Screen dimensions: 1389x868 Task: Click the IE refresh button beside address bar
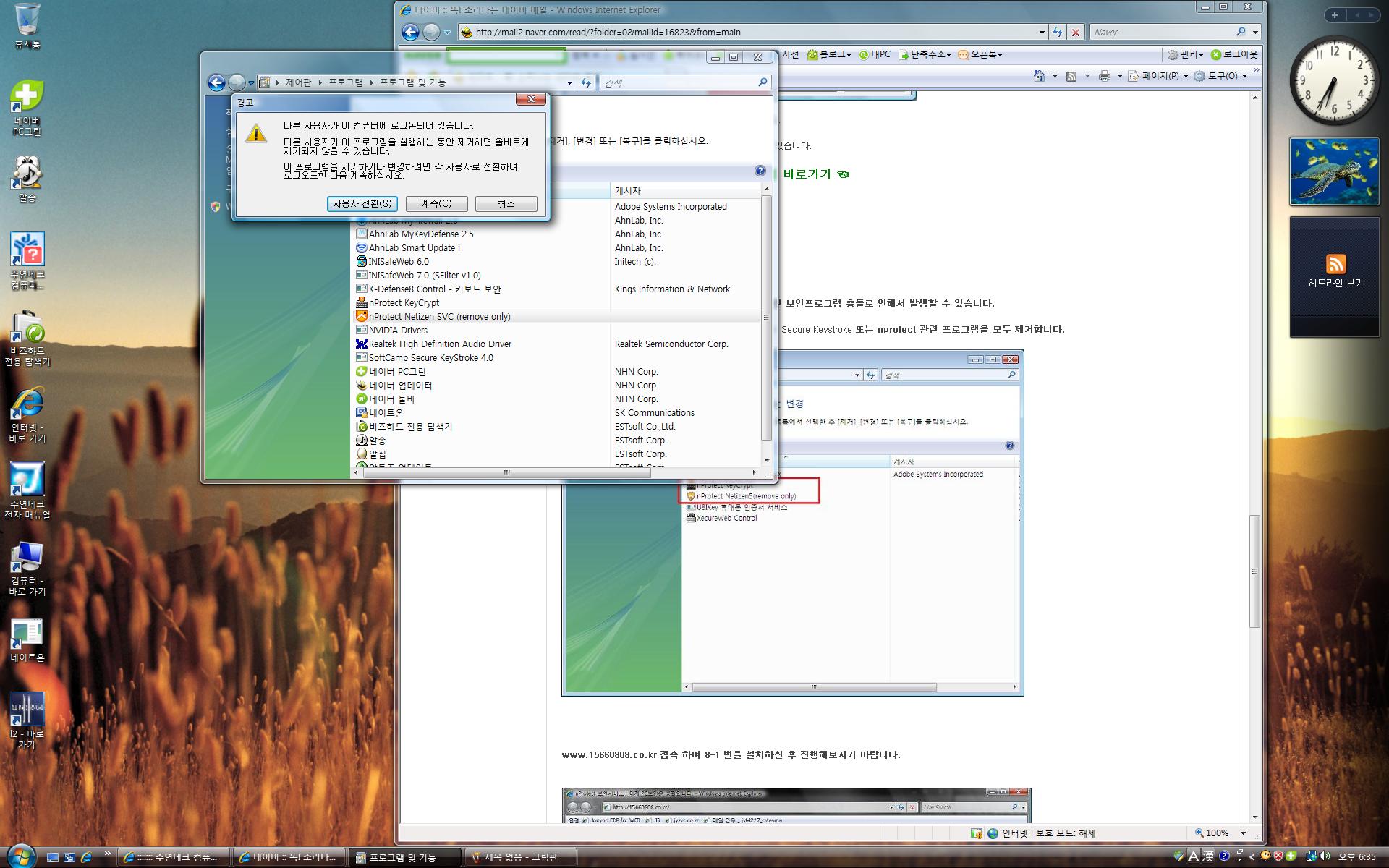[x=1058, y=32]
